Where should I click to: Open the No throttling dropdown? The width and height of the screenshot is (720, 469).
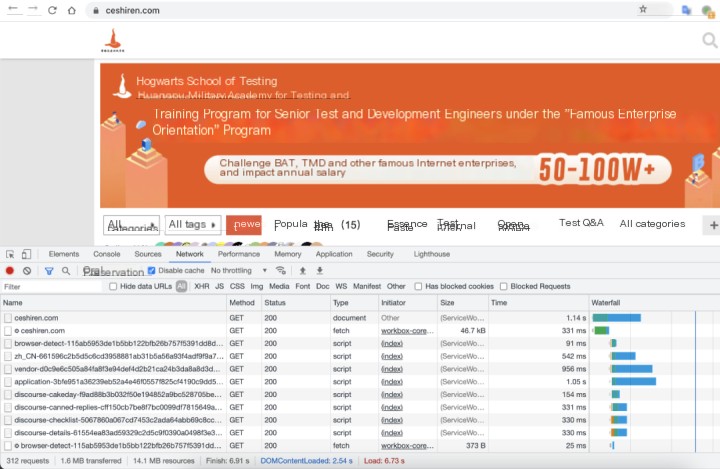(238, 271)
